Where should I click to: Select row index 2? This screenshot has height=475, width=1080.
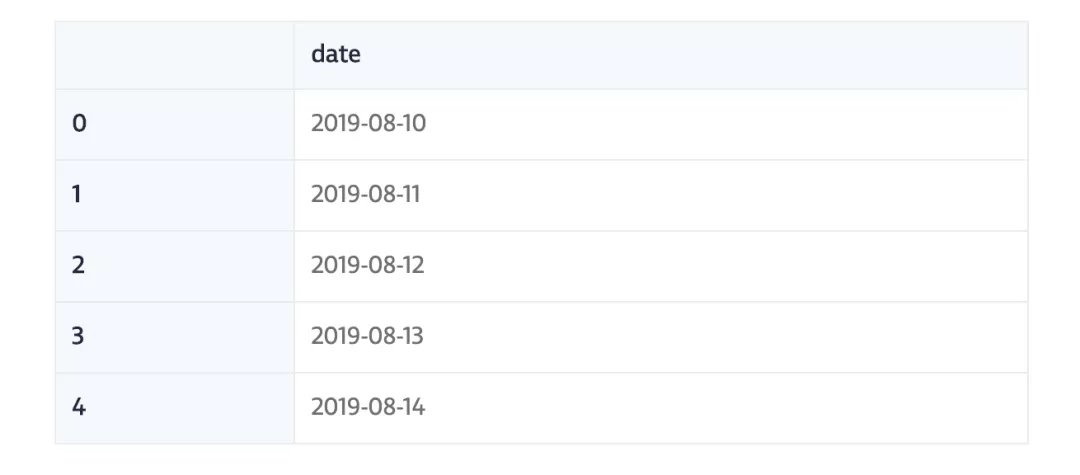pyautogui.click(x=79, y=265)
